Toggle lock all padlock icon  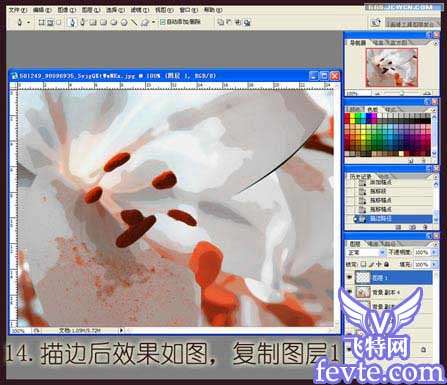[x=387, y=264]
